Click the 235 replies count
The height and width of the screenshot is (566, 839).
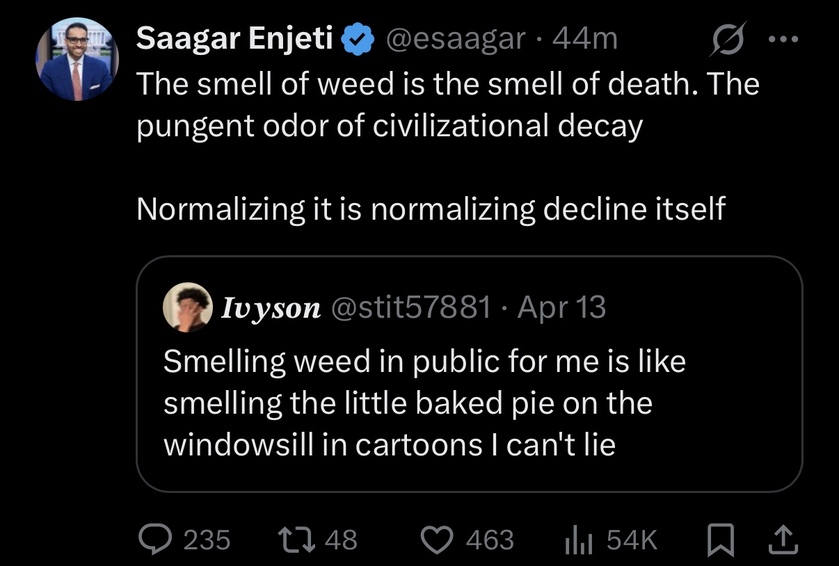[207, 540]
